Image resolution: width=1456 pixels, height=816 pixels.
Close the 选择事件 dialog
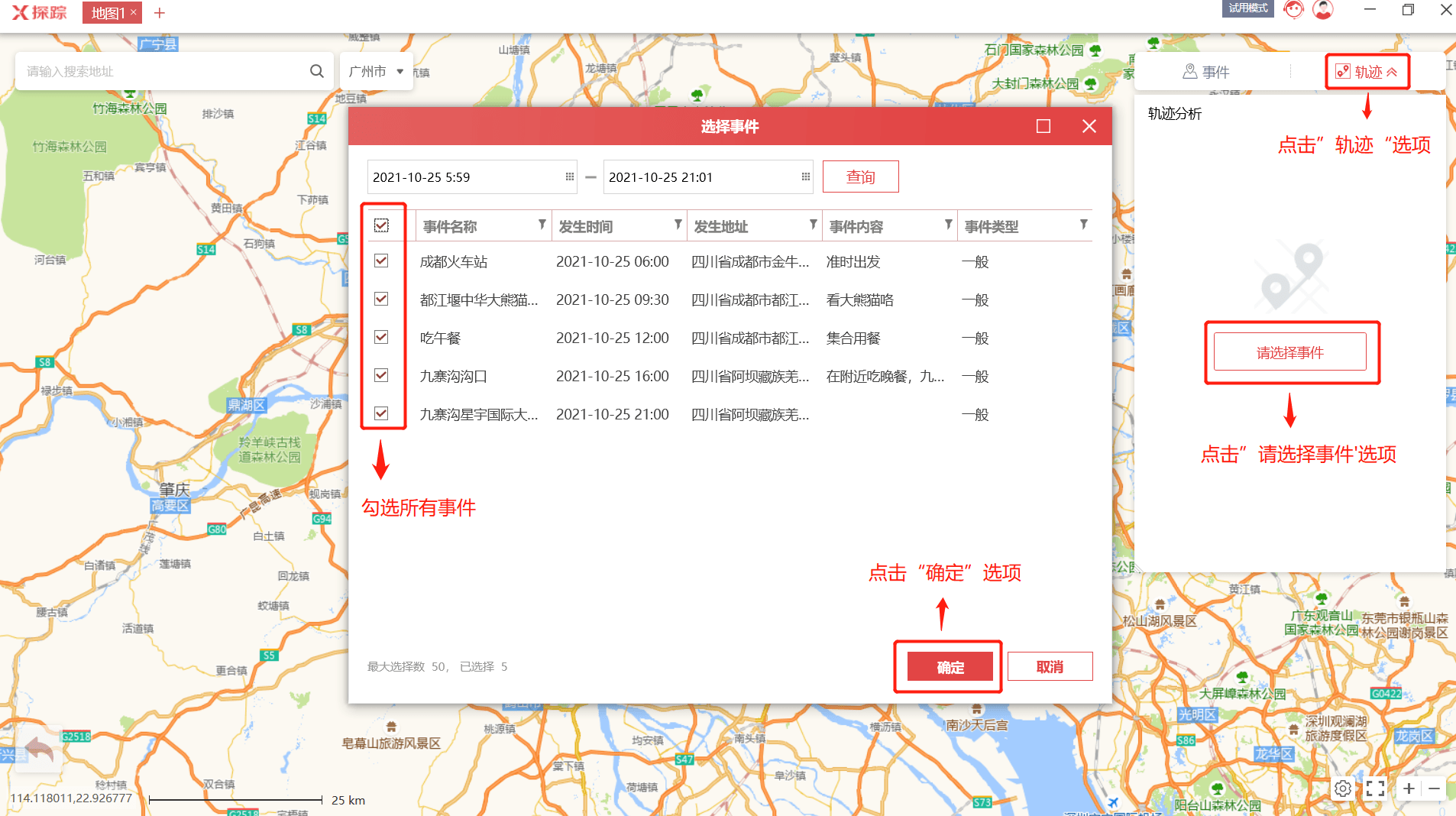tap(1089, 126)
